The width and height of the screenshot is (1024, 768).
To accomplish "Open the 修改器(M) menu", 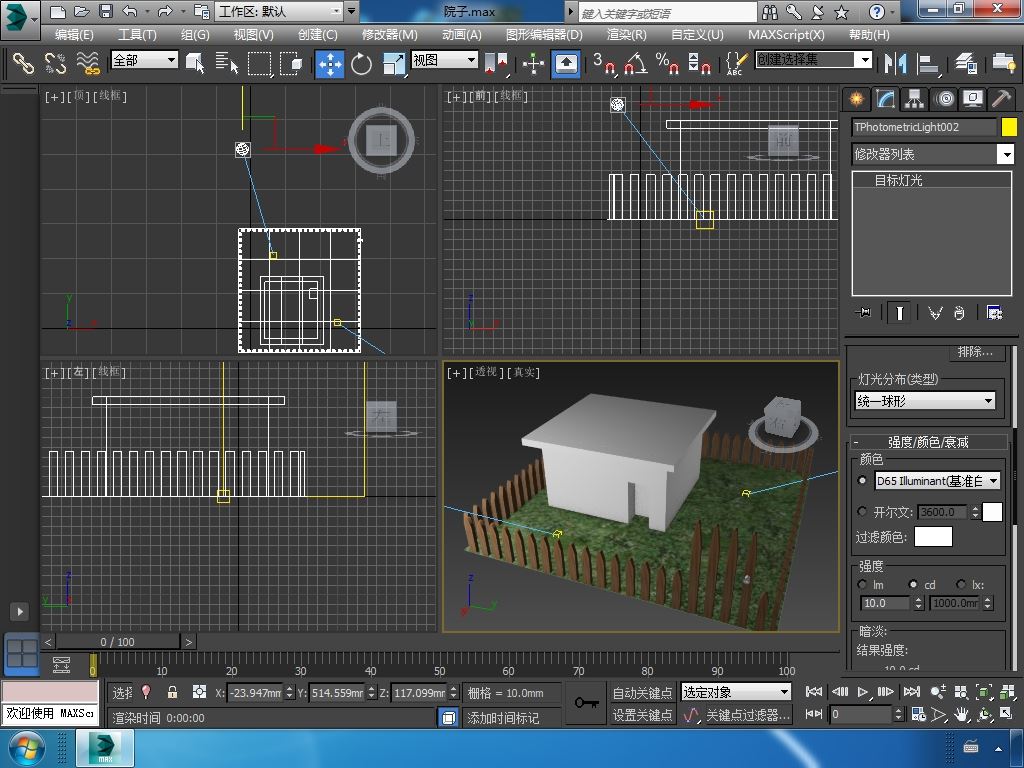I will [x=389, y=34].
